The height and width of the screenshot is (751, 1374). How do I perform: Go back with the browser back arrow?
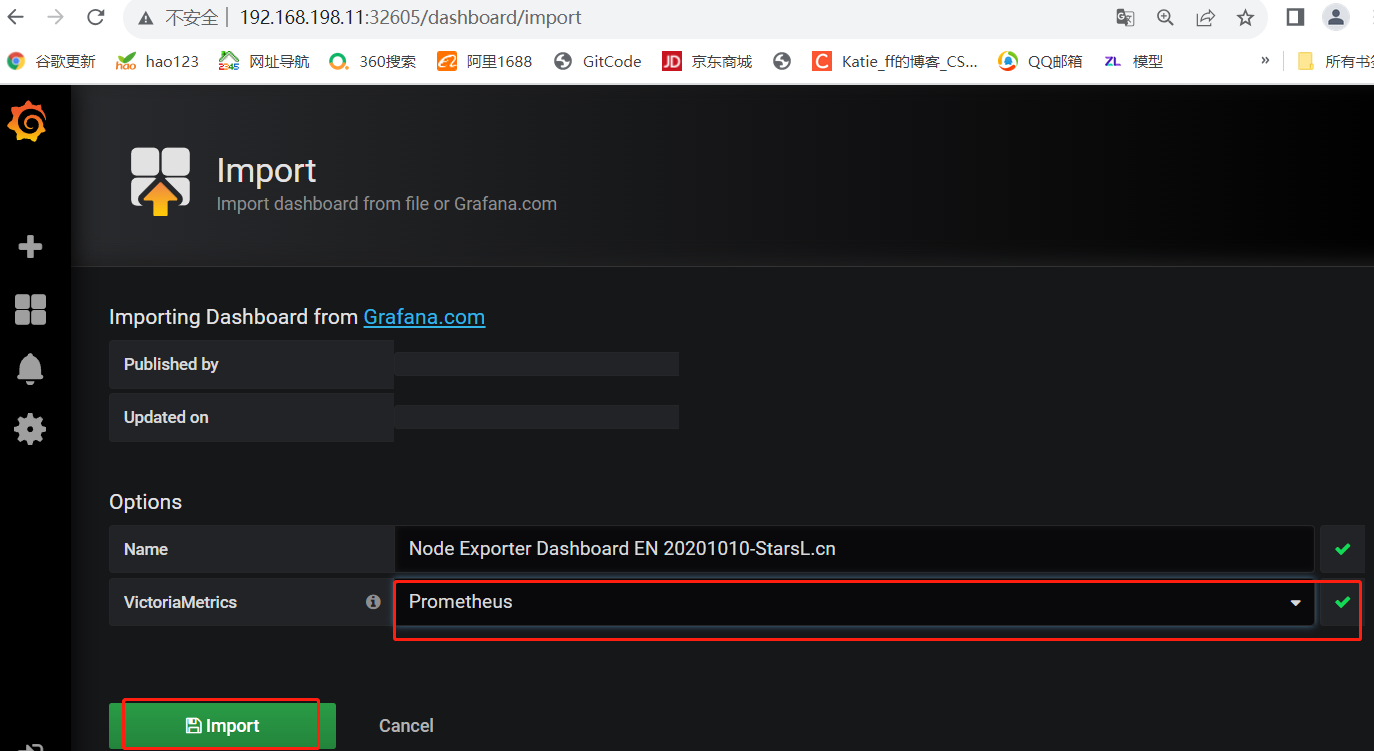pyautogui.click(x=16, y=17)
